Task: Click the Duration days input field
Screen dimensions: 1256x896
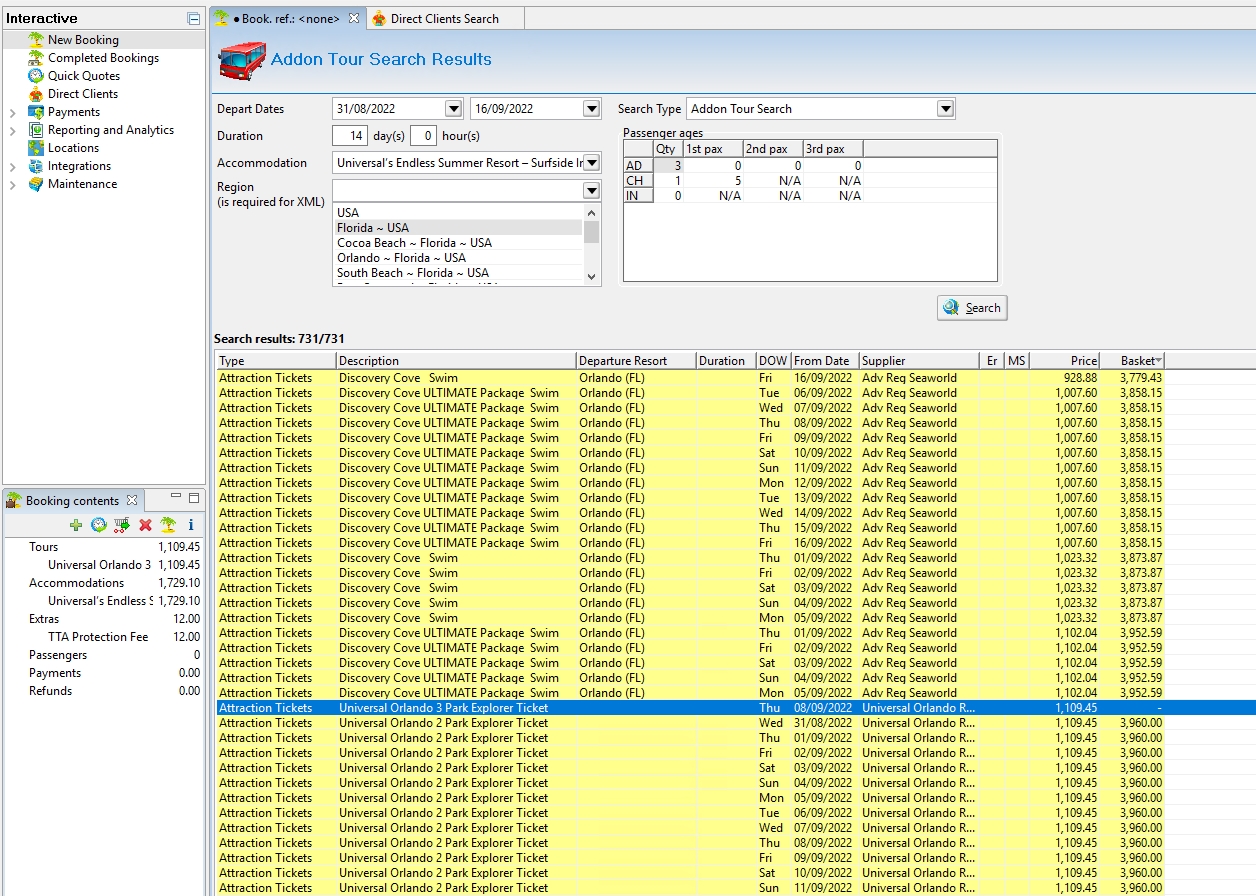Action: tap(350, 136)
